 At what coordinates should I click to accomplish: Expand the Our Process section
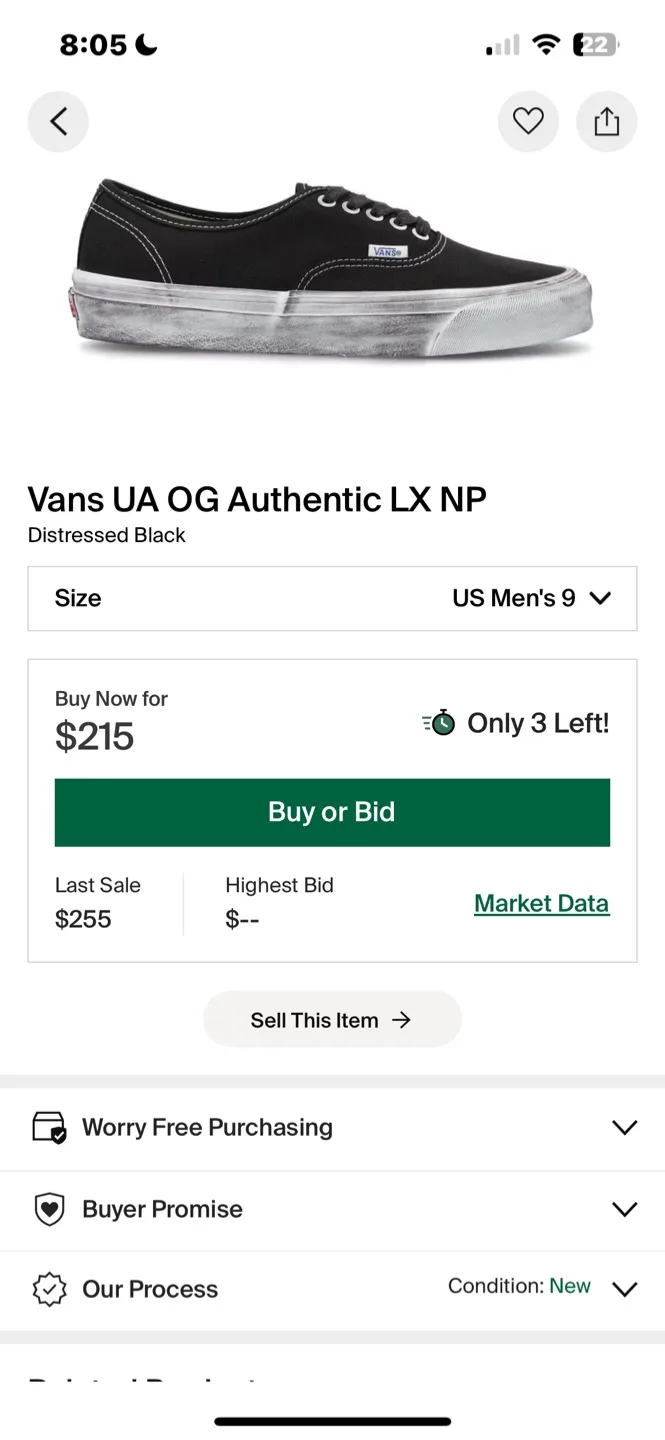[x=624, y=1289]
